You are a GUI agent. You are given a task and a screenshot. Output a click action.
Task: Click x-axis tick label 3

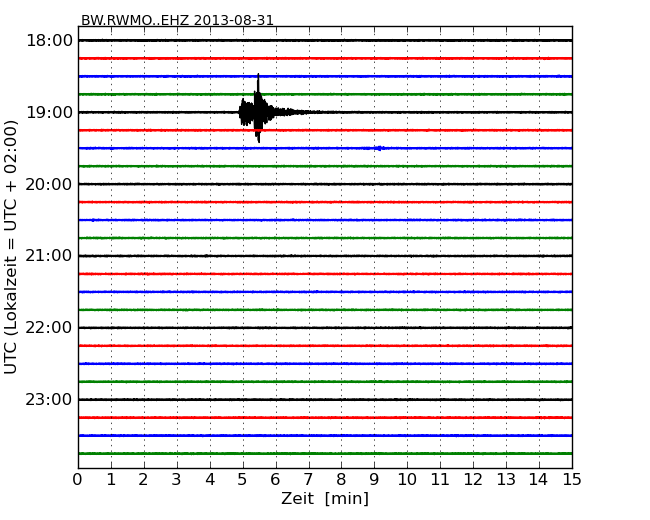[176, 480]
